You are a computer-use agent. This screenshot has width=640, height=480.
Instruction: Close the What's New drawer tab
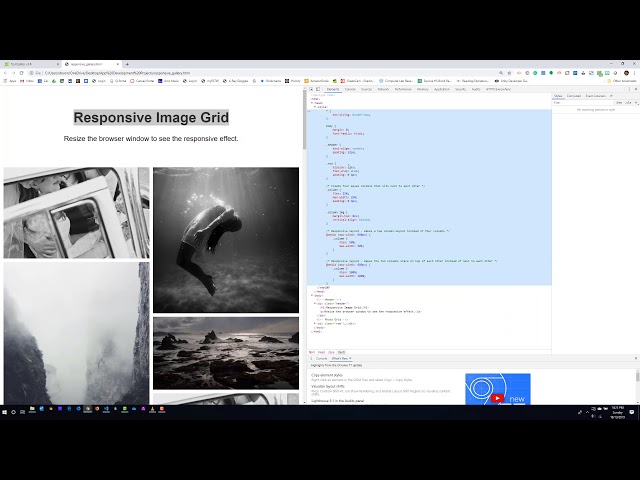click(x=350, y=358)
